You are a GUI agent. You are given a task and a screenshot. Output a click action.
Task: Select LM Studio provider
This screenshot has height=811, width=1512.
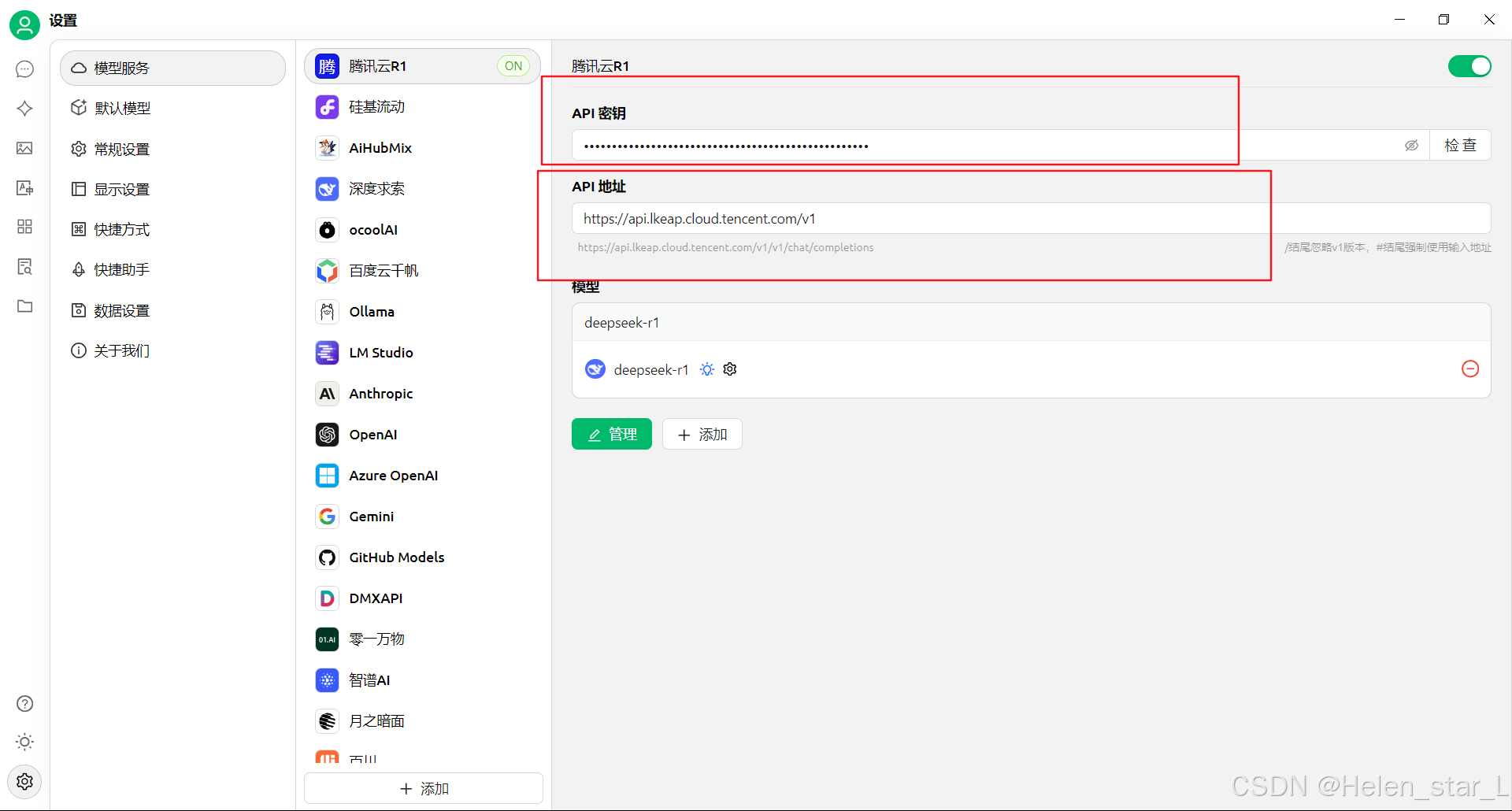tap(422, 353)
